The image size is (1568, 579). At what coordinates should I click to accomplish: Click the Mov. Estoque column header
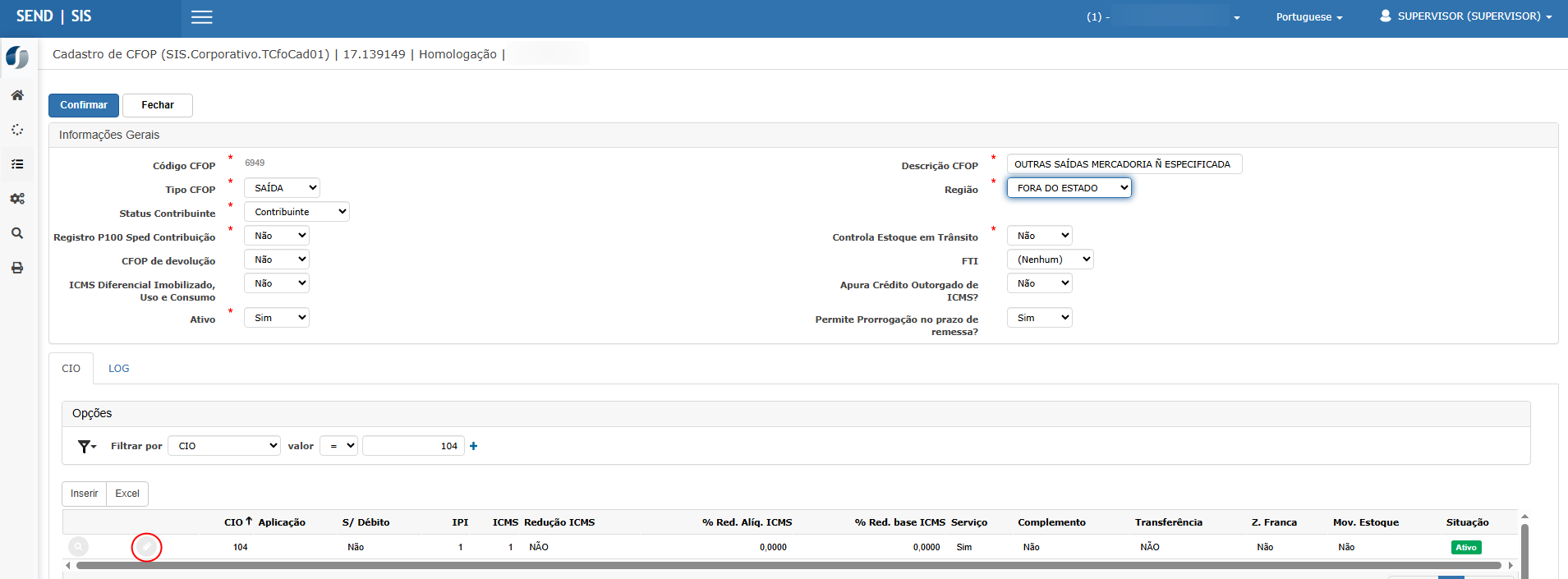1365,522
